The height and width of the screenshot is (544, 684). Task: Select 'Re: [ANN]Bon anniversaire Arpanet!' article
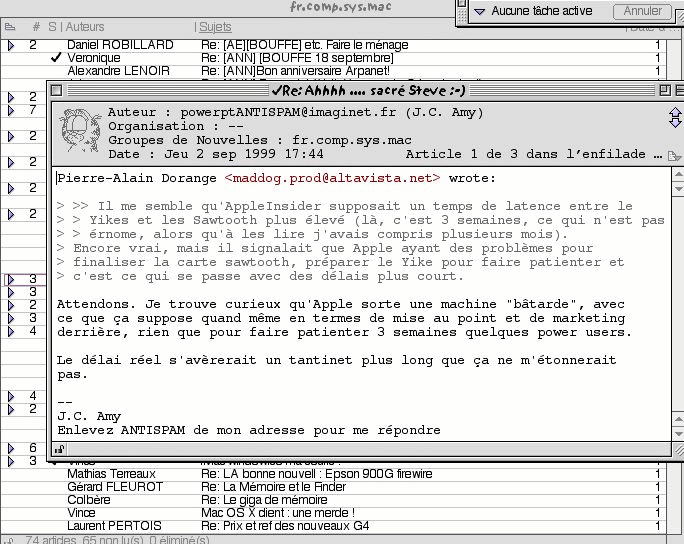(295, 71)
